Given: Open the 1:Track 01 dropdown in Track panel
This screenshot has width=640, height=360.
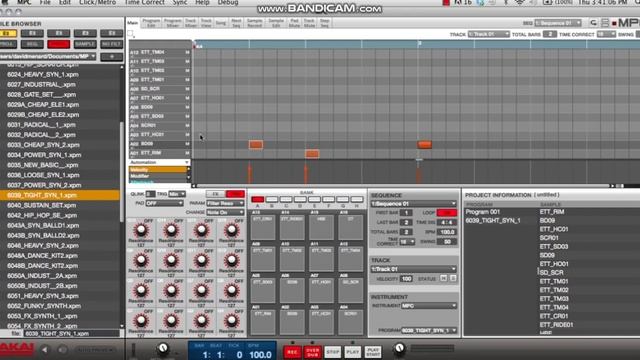Looking at the screenshot, I should (413, 269).
